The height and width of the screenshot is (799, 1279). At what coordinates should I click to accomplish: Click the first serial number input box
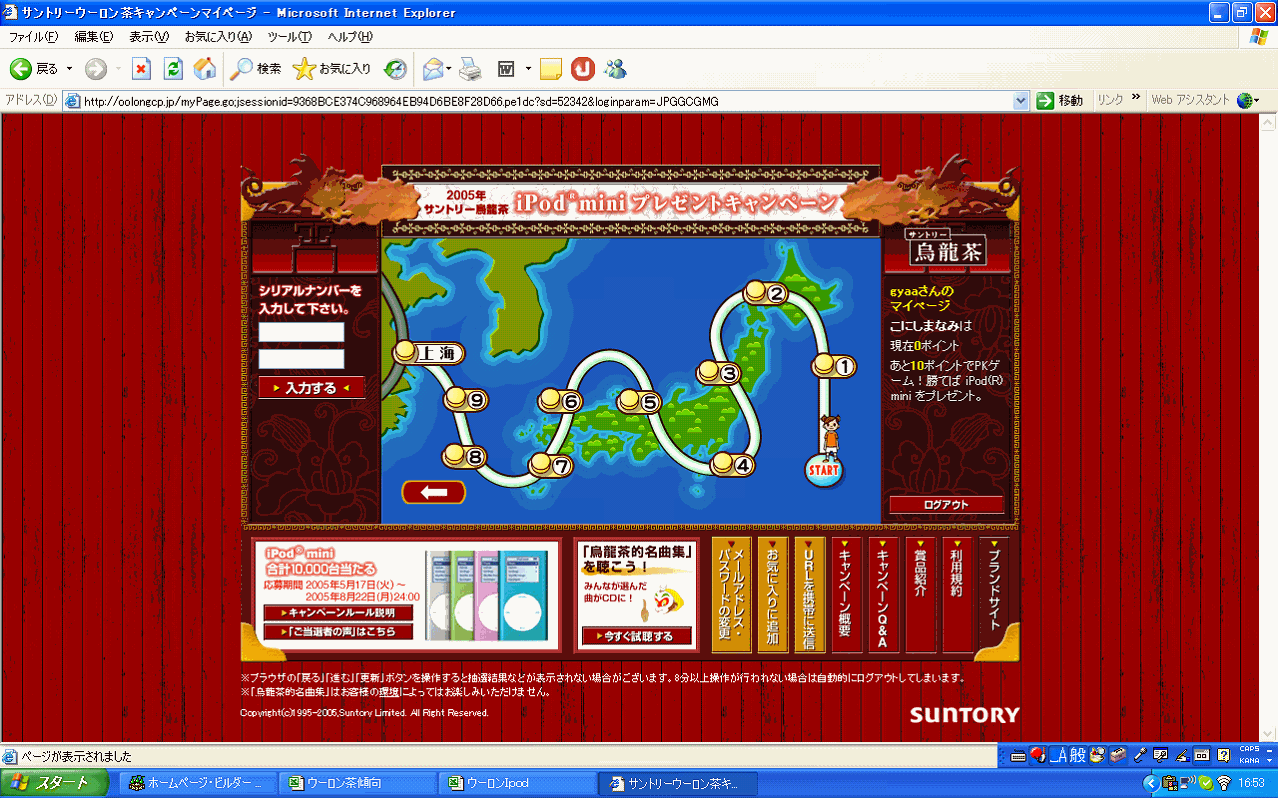pos(301,332)
